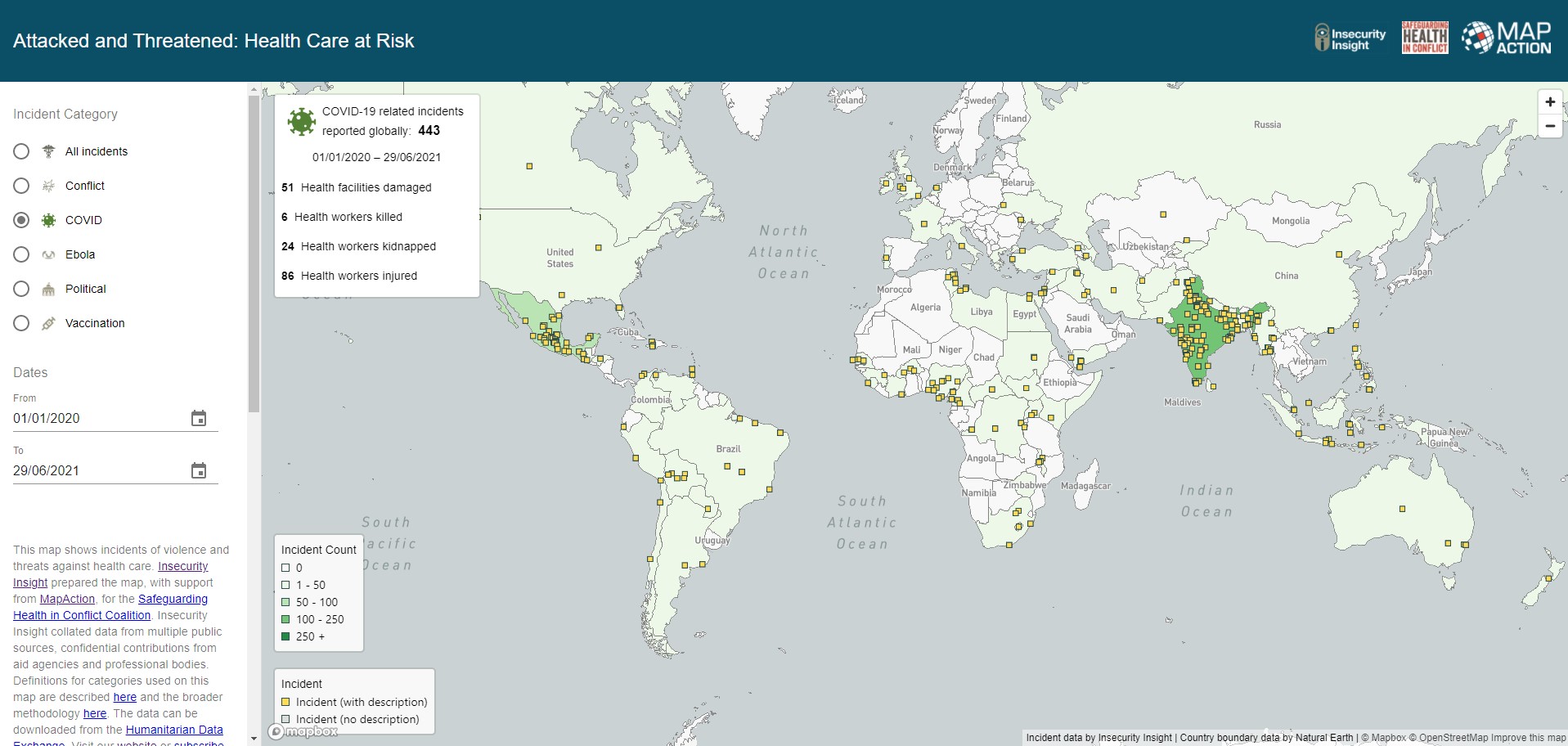
Task: Open the To date calendar picker
Action: tap(199, 470)
